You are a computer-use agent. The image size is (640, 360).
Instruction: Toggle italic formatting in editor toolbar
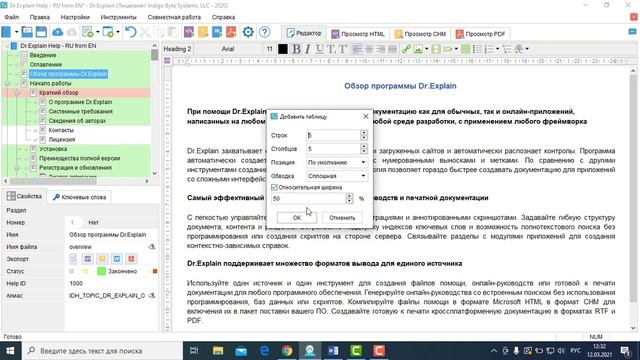point(307,49)
